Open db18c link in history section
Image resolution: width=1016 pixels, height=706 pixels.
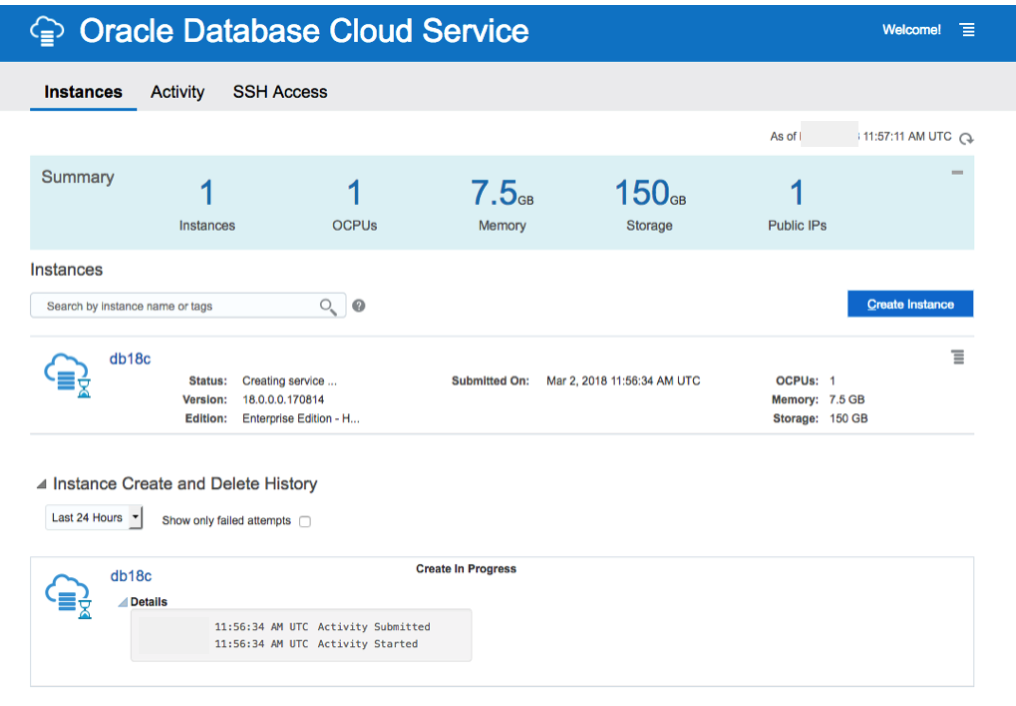131,576
